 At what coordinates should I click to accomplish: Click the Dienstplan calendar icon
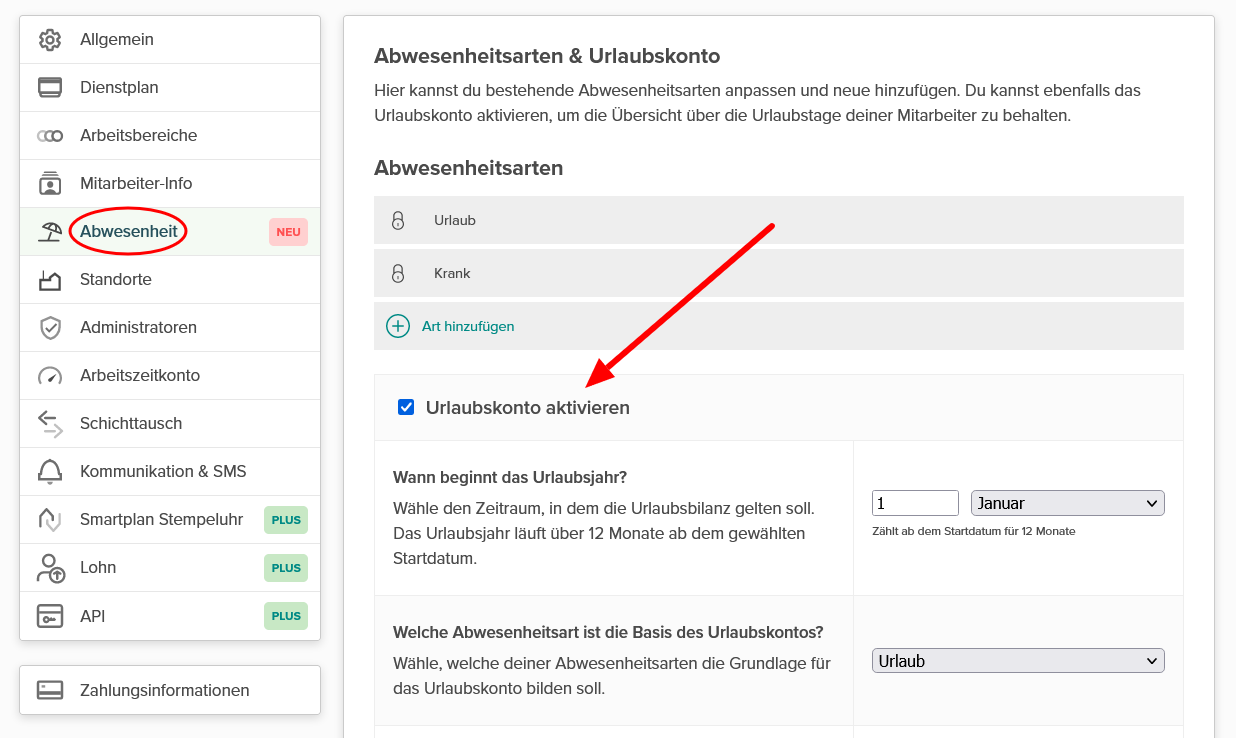click(50, 88)
